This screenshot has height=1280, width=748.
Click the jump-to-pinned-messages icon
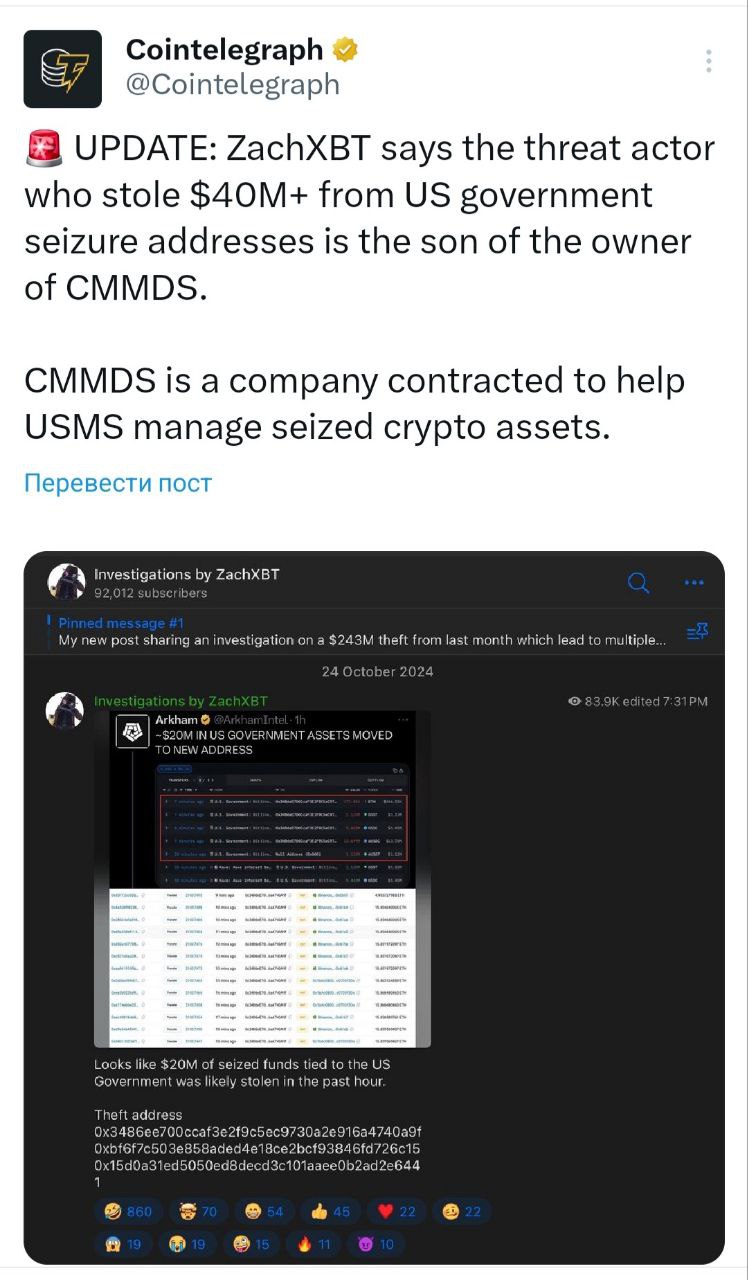697,631
